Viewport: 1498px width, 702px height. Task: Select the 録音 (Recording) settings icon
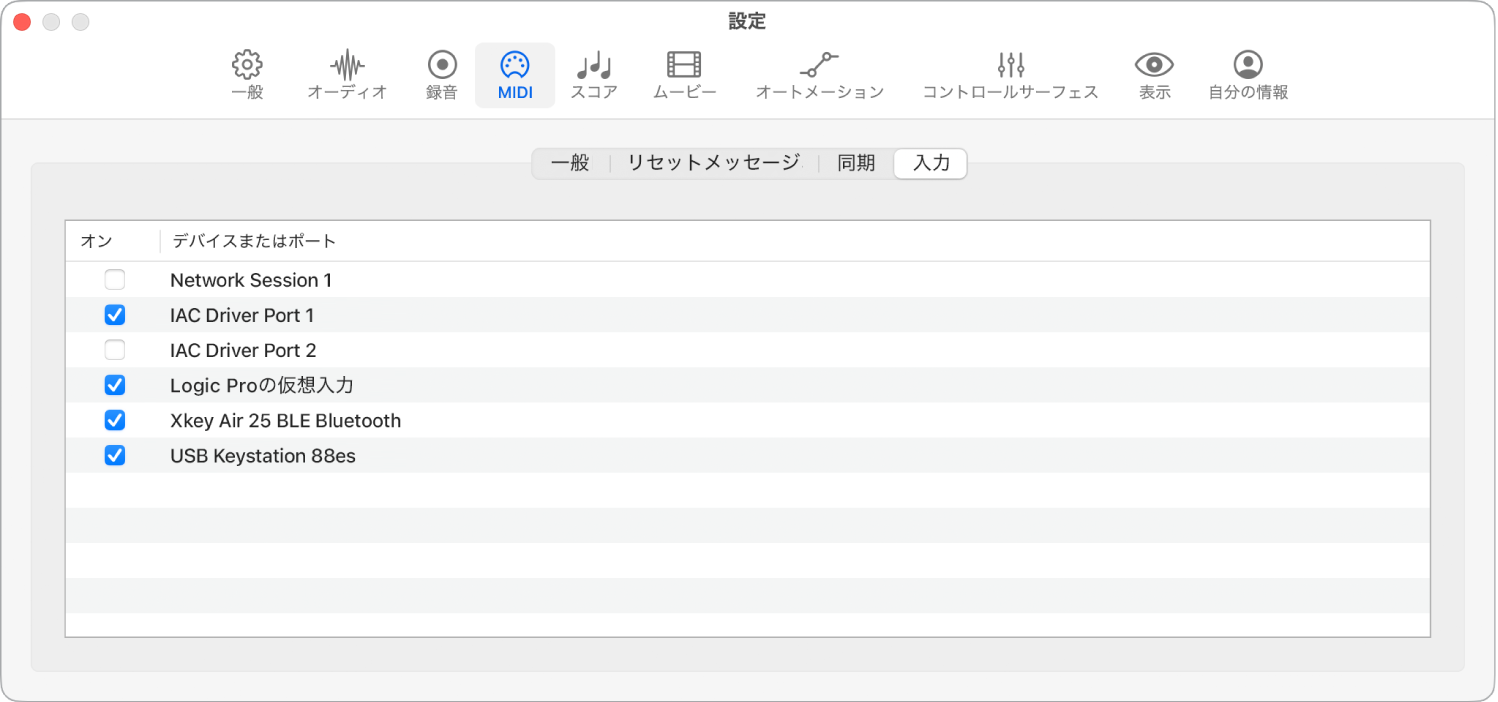click(x=440, y=74)
